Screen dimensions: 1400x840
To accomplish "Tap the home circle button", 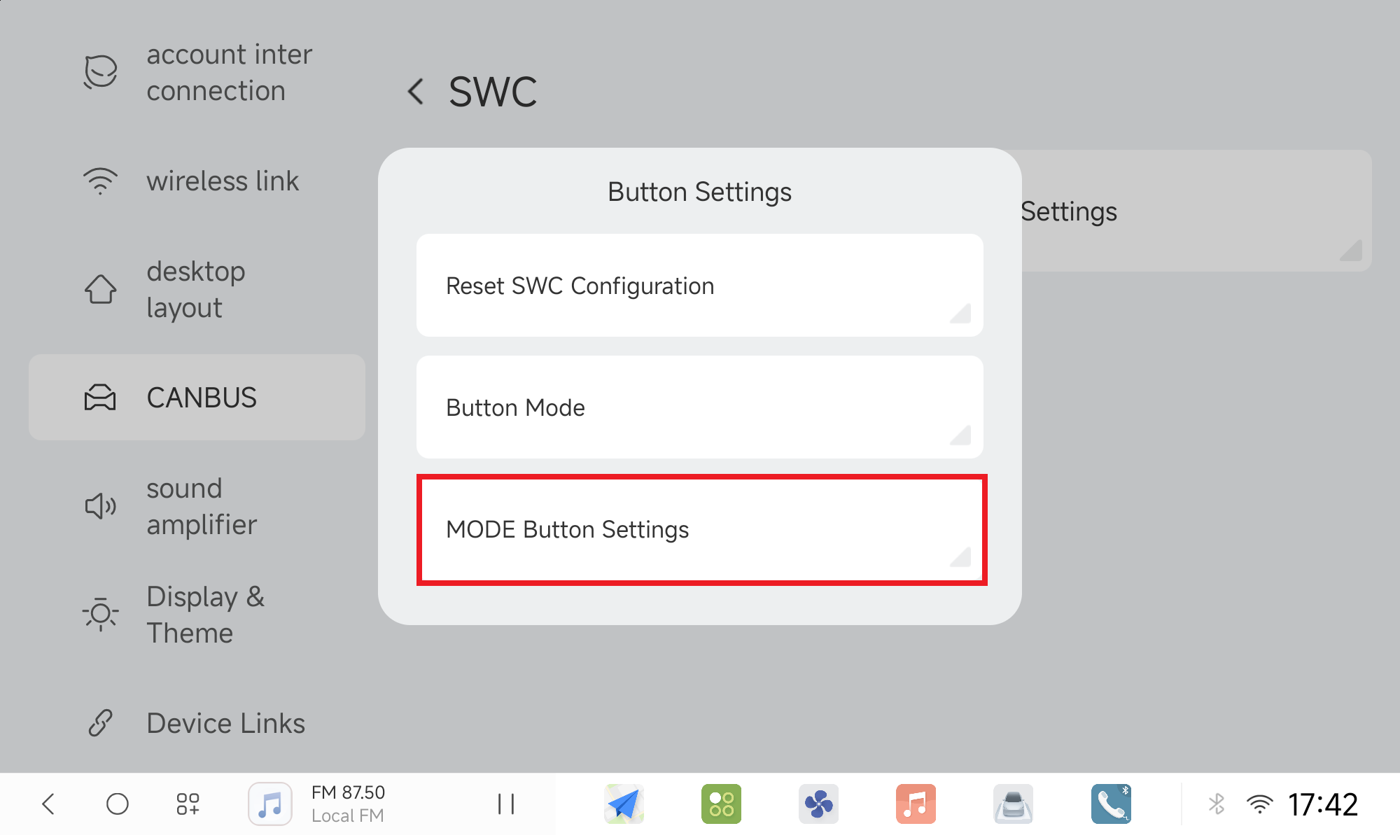I will [118, 804].
